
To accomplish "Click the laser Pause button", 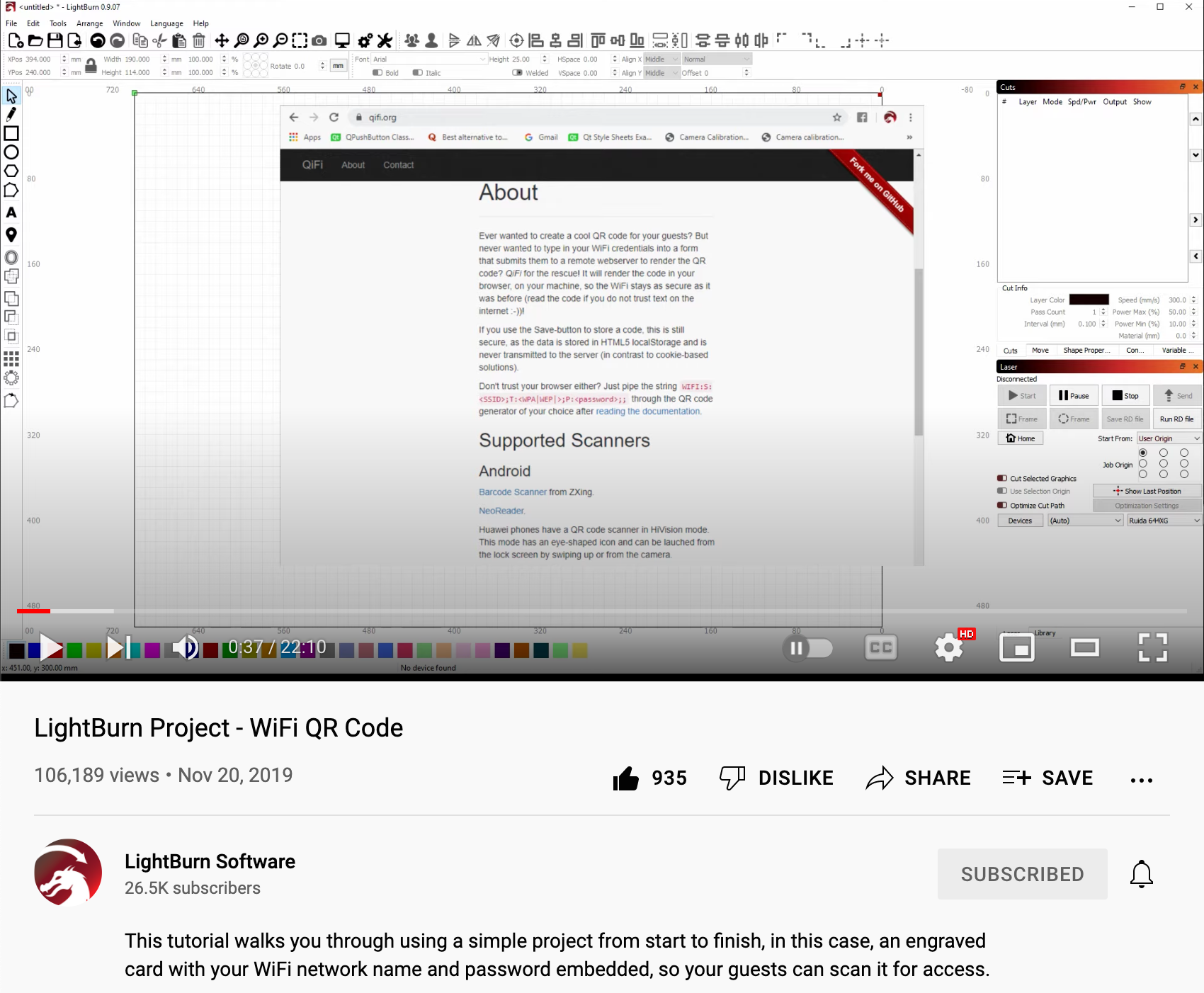I will (1074, 396).
